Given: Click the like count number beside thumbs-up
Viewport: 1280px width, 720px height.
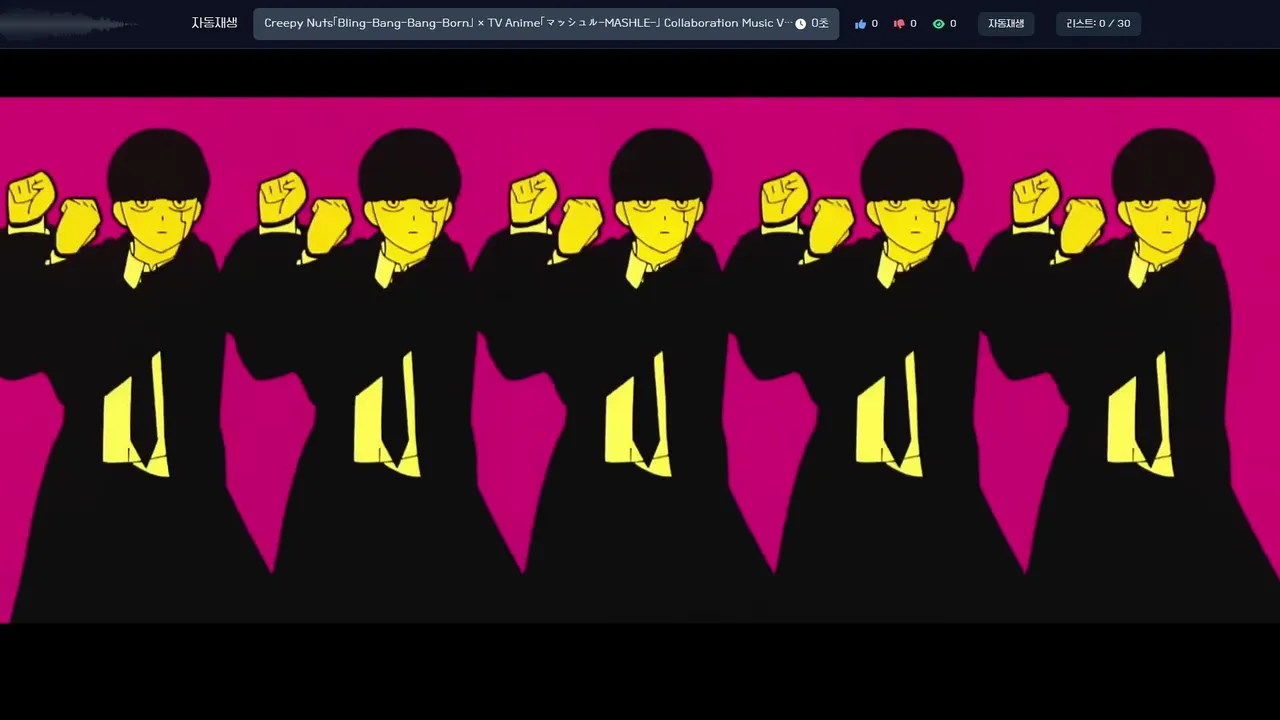Looking at the screenshot, I should coord(874,24).
